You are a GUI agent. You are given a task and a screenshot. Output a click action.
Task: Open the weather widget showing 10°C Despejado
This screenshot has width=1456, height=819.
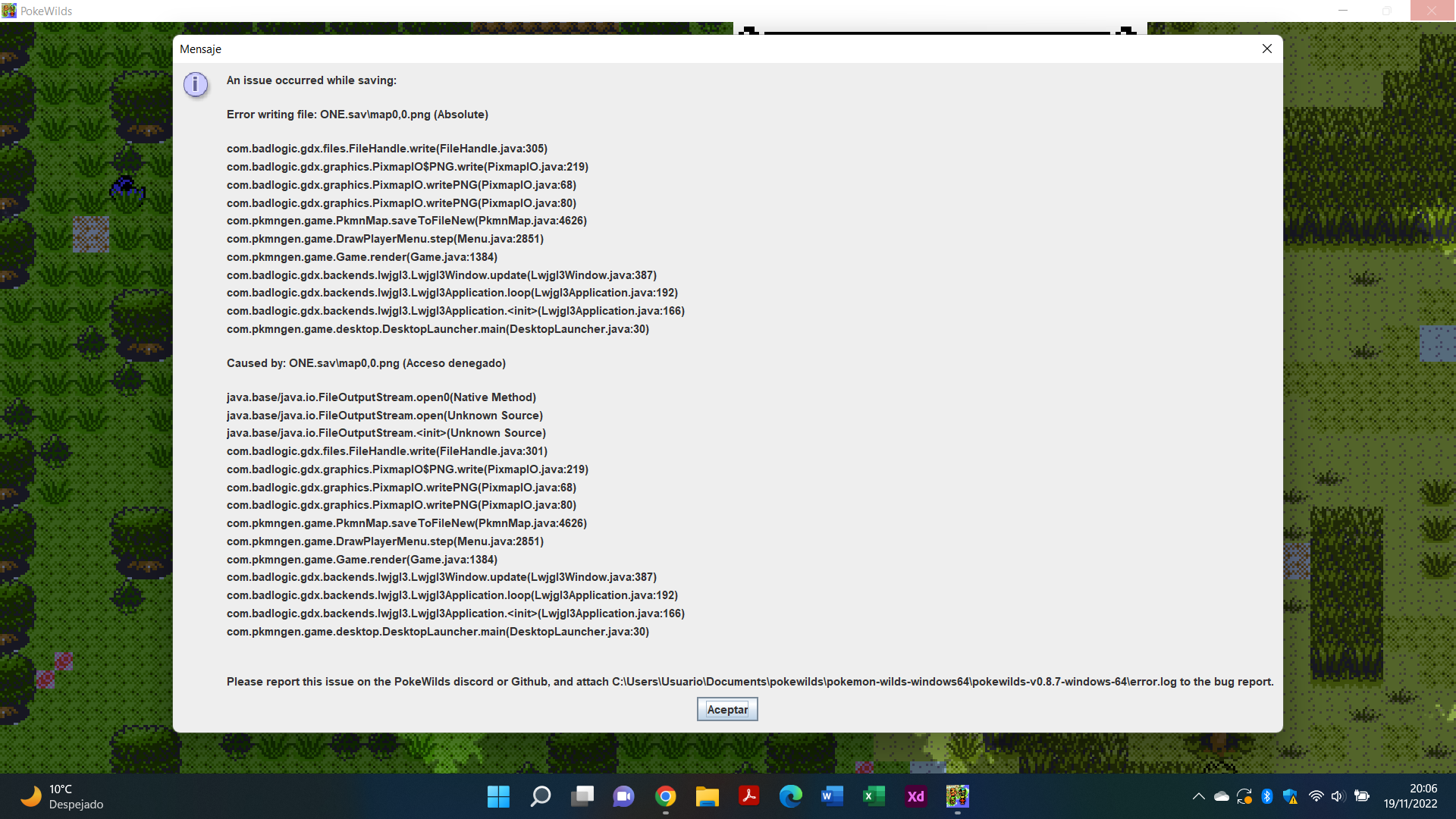click(62, 796)
